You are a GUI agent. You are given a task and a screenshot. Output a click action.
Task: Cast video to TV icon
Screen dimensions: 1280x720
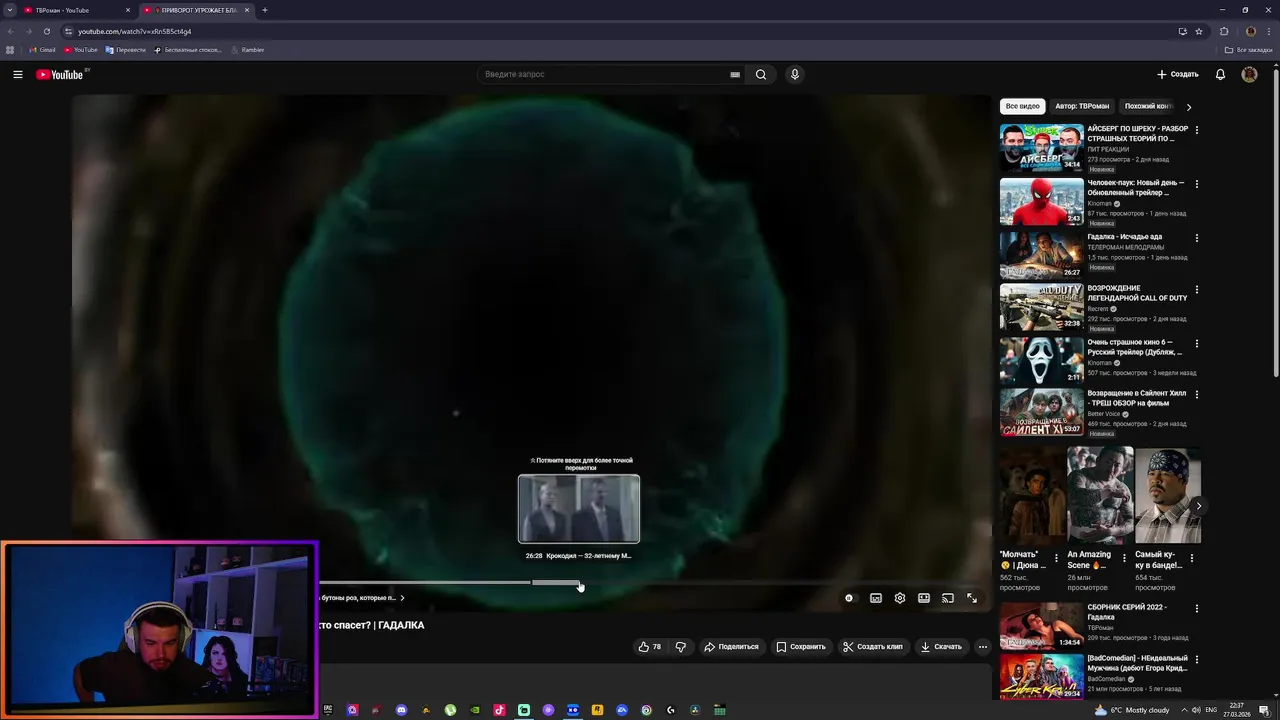tap(948, 598)
